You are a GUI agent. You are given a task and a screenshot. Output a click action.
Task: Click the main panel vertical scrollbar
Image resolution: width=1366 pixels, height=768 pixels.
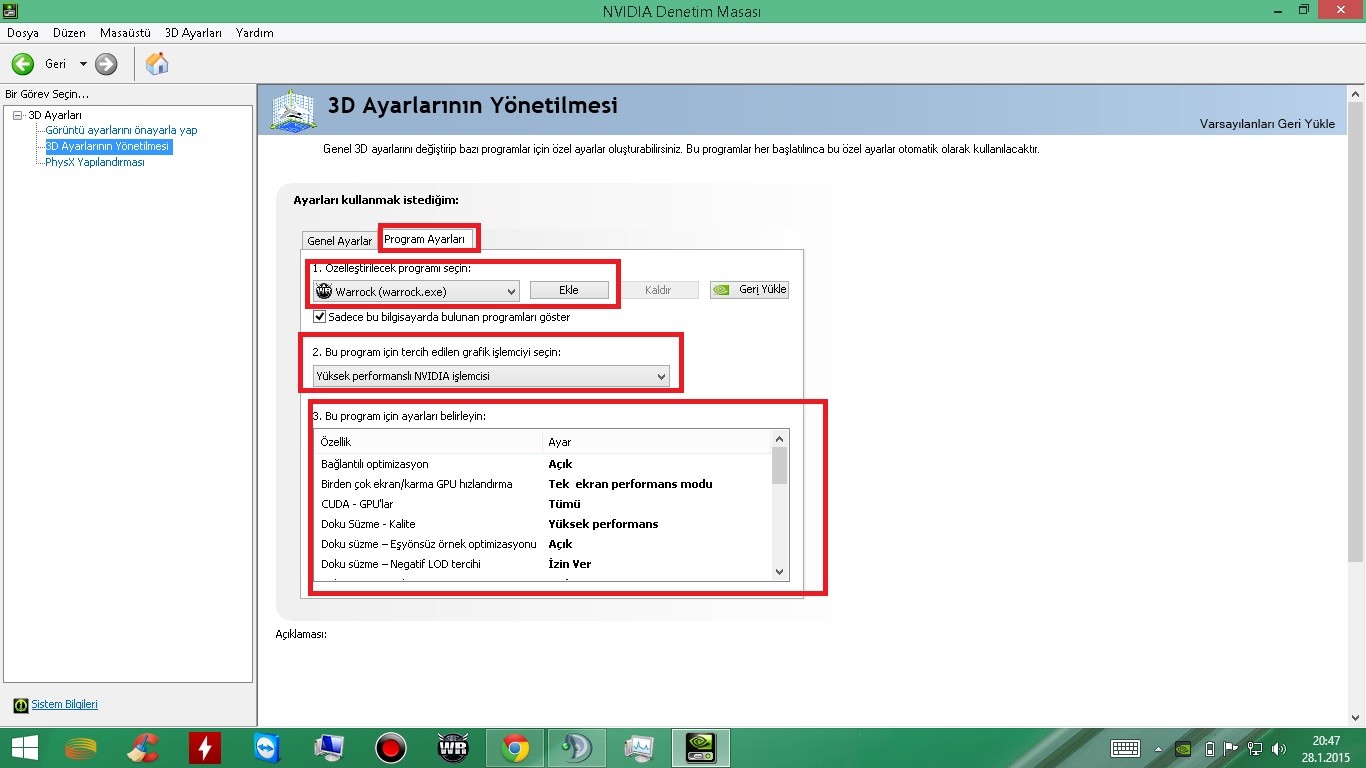tap(1356, 330)
